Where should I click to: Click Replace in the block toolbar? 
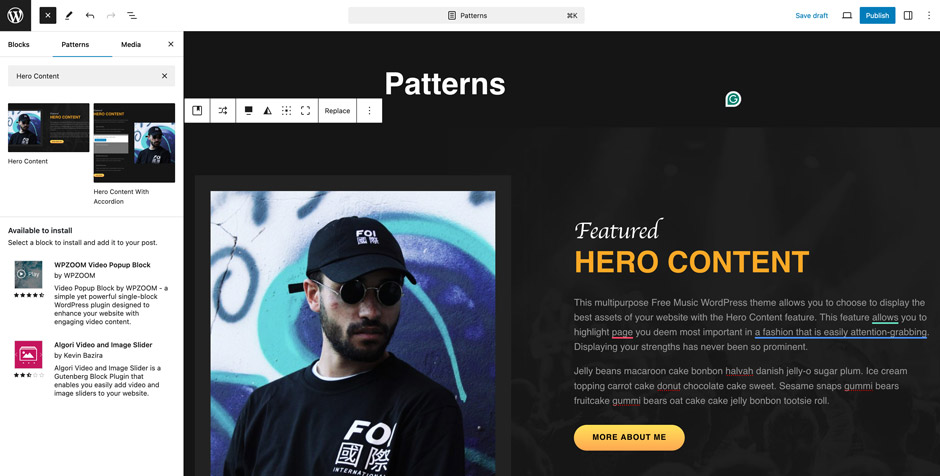[x=338, y=111]
